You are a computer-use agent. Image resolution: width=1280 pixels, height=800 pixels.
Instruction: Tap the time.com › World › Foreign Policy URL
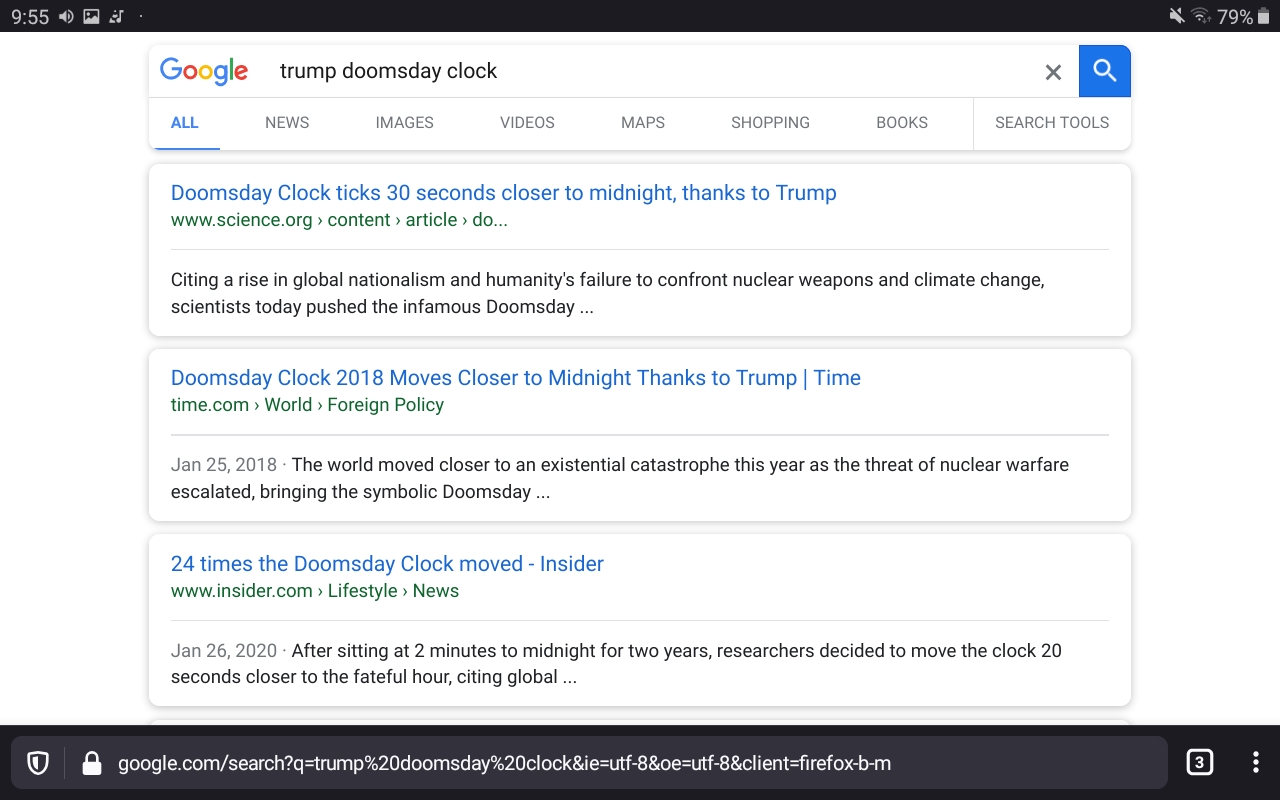(x=307, y=405)
